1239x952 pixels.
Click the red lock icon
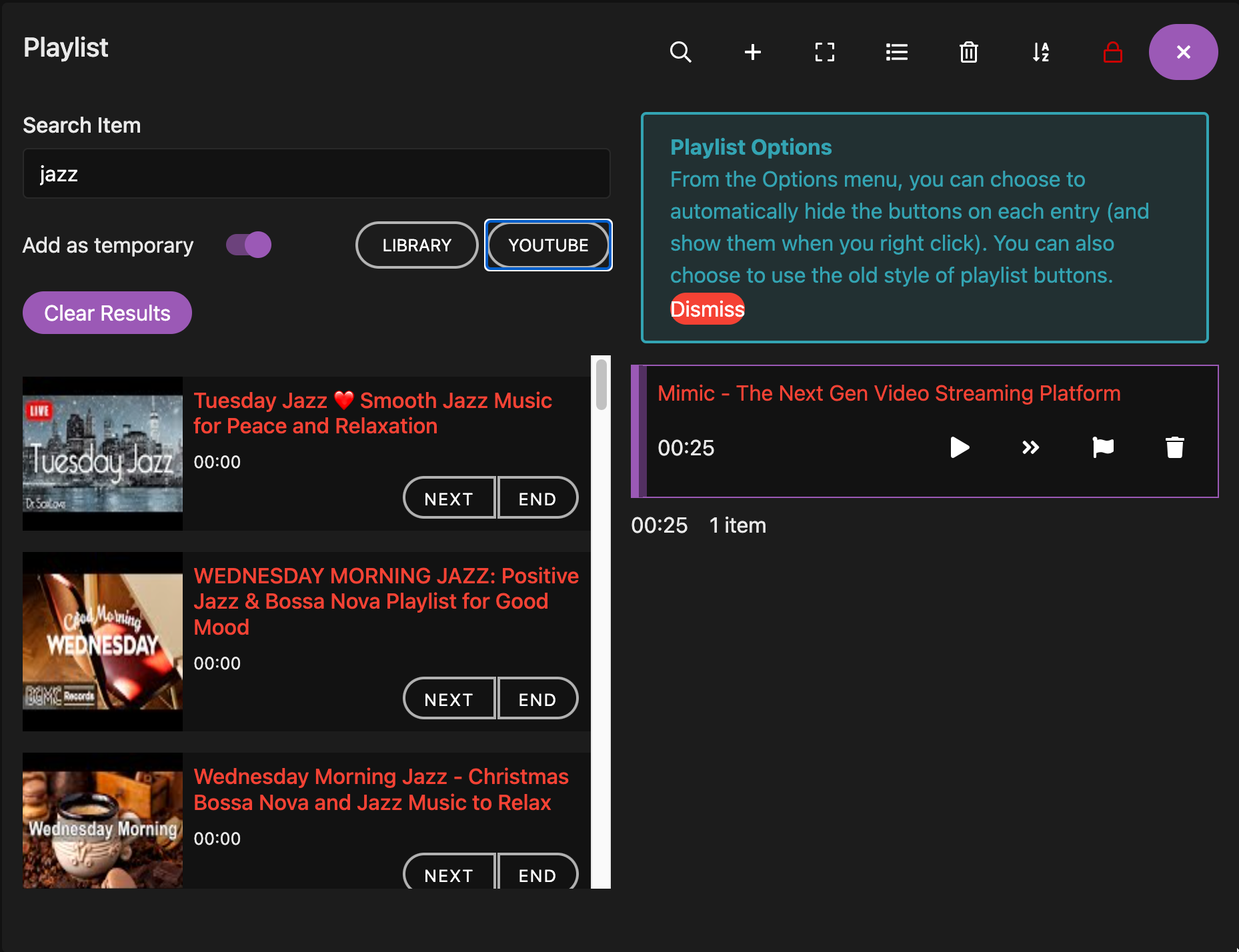(1112, 52)
